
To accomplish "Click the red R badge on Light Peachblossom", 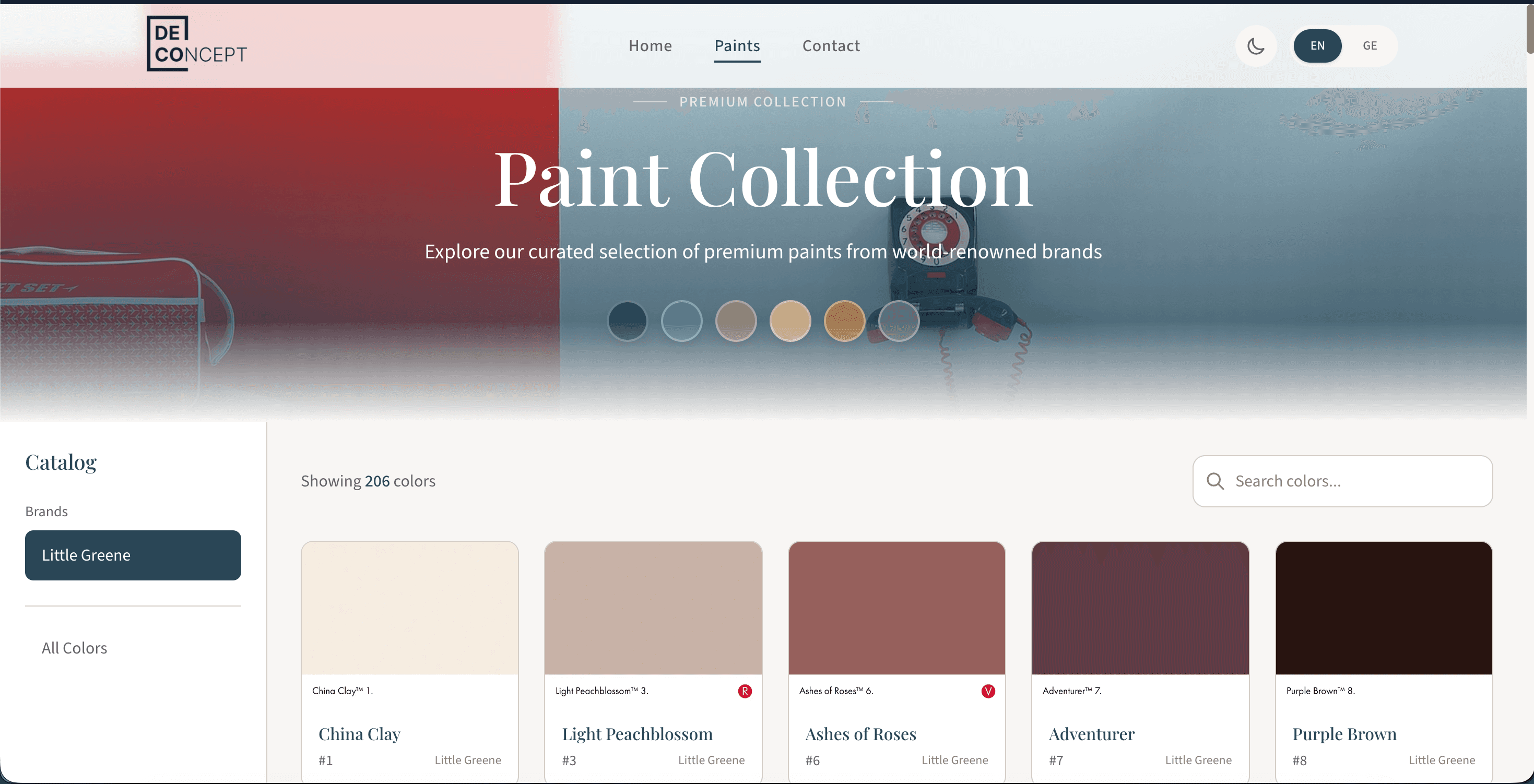I will [x=745, y=691].
